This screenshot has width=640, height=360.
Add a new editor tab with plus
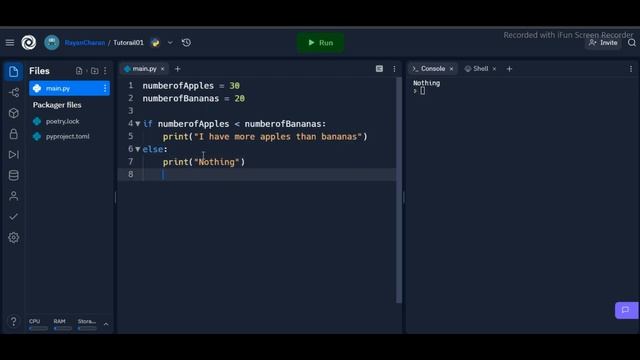178,69
